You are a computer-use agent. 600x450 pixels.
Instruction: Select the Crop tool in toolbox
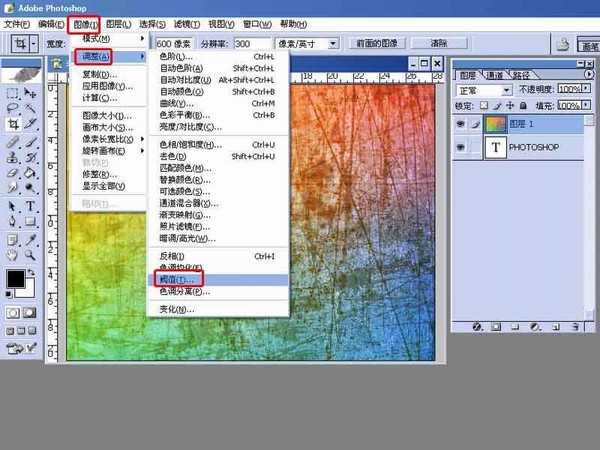coord(13,124)
